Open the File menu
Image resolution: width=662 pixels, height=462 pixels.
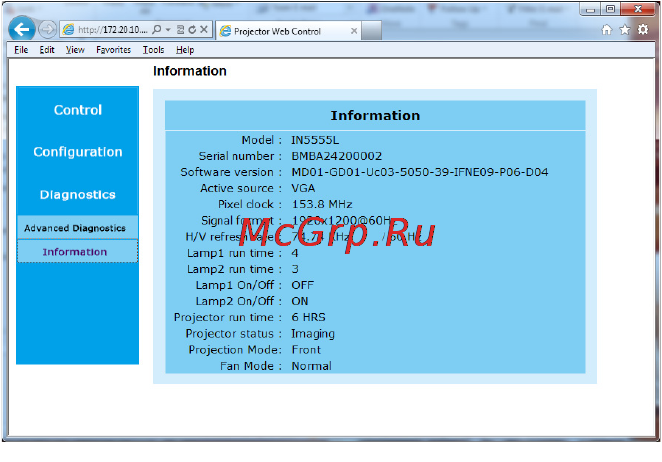[21, 50]
